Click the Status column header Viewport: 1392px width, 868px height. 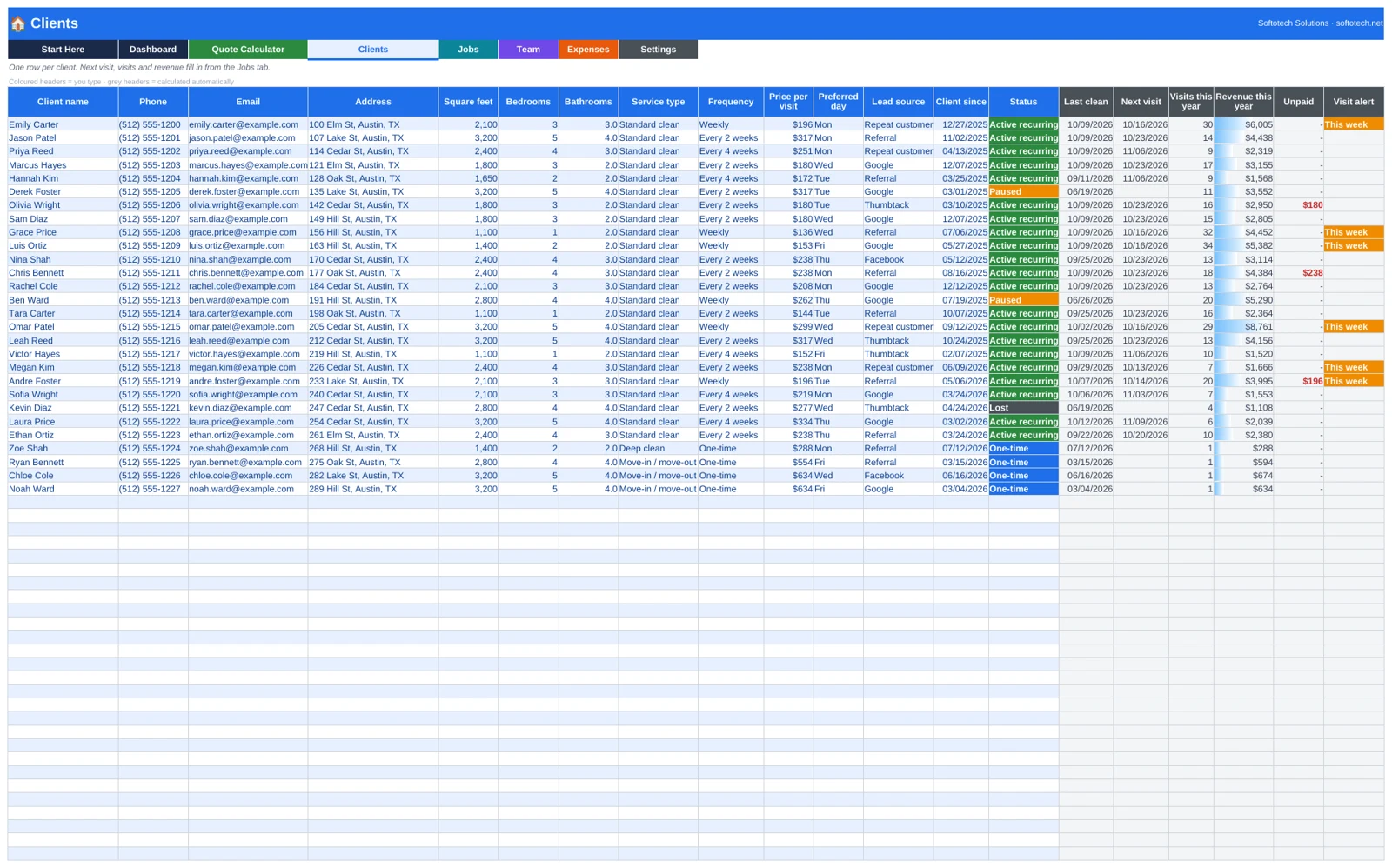tap(1023, 102)
